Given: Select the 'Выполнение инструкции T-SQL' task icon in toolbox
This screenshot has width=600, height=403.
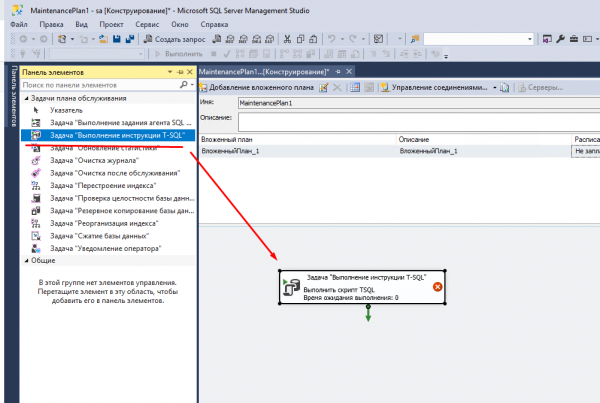Looking at the screenshot, I should click(36, 134).
